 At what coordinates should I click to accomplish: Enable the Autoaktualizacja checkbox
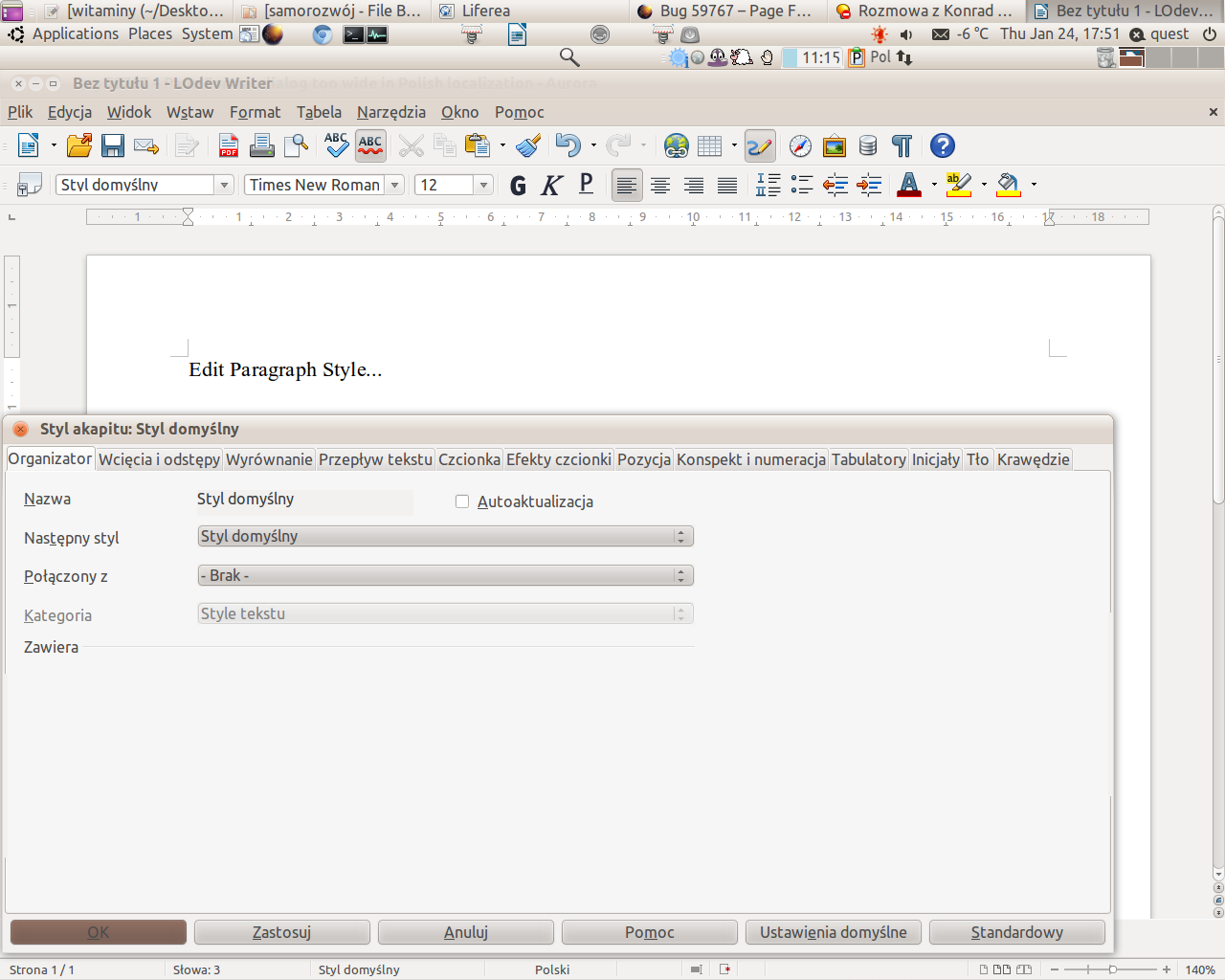point(462,501)
